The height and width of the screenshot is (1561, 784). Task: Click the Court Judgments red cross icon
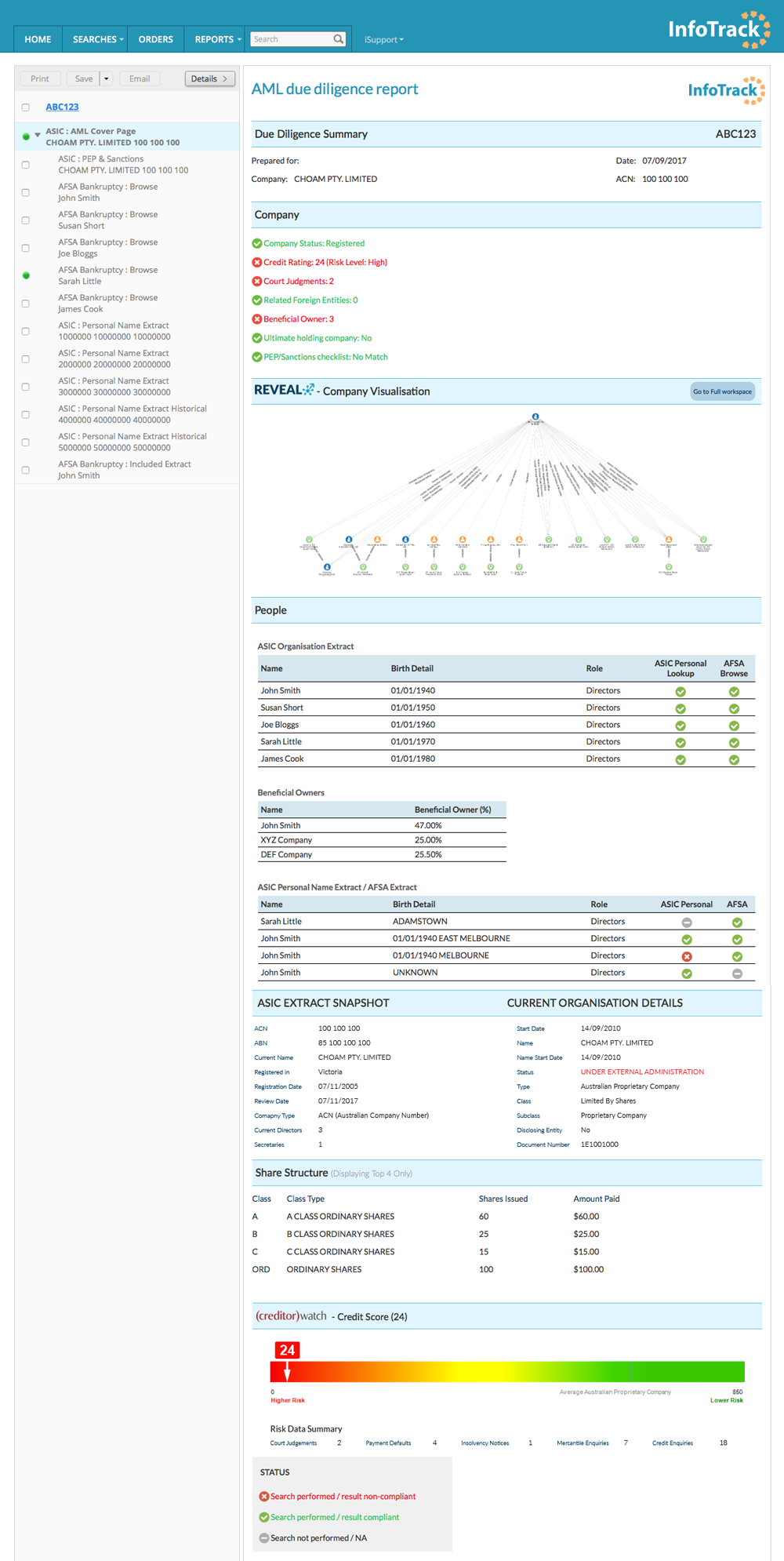[x=256, y=282]
